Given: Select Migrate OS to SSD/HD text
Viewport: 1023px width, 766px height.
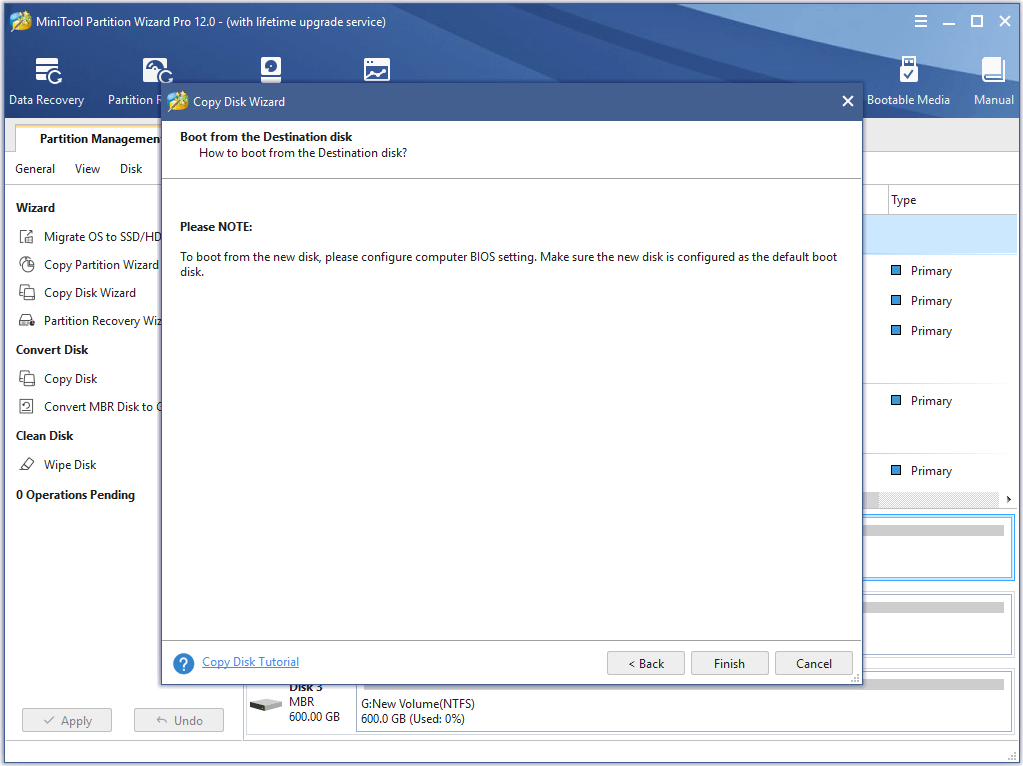Looking at the screenshot, I should tap(102, 236).
